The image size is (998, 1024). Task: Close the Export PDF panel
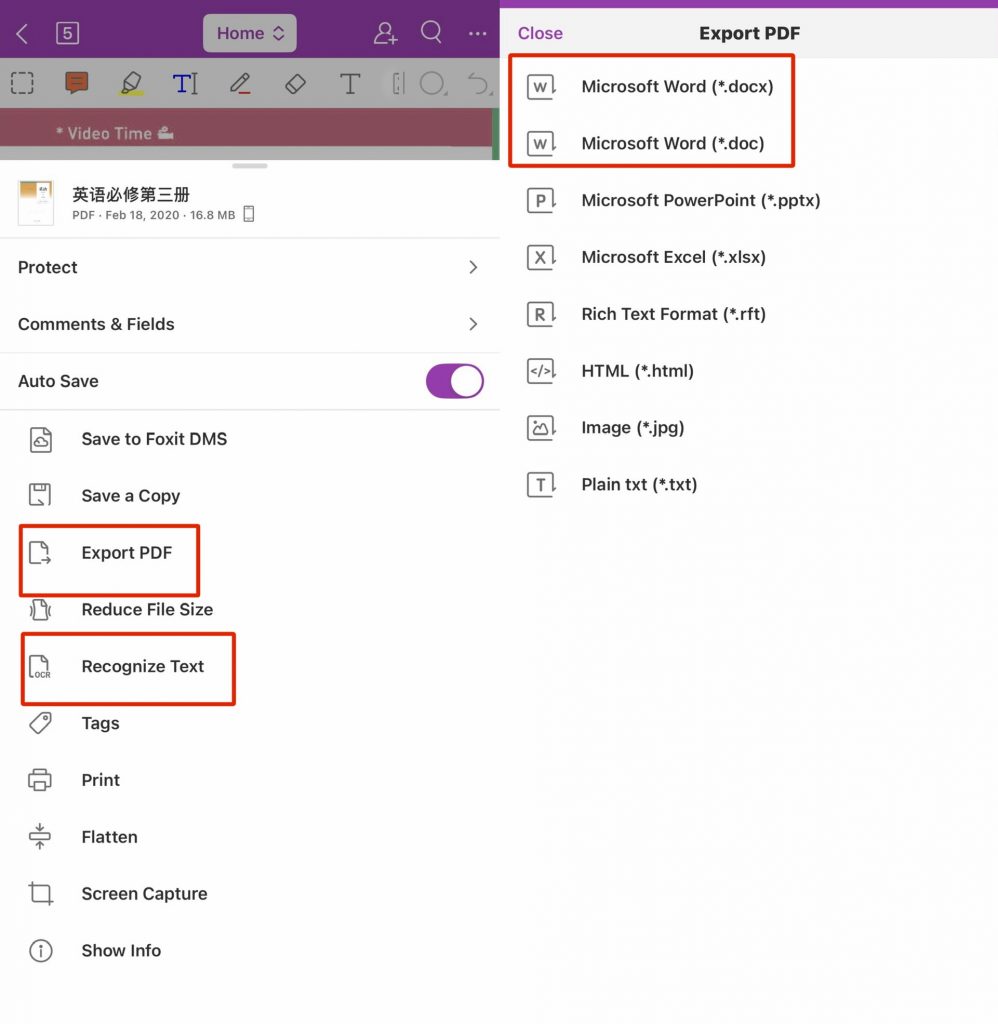540,33
